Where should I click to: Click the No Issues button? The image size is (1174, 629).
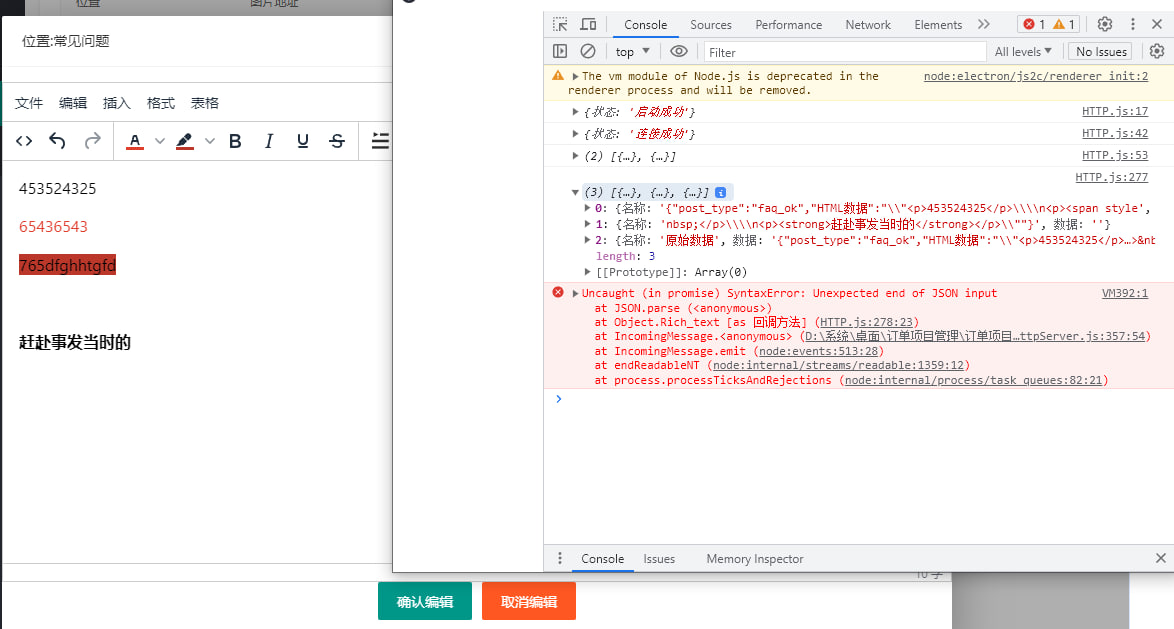pos(1101,52)
